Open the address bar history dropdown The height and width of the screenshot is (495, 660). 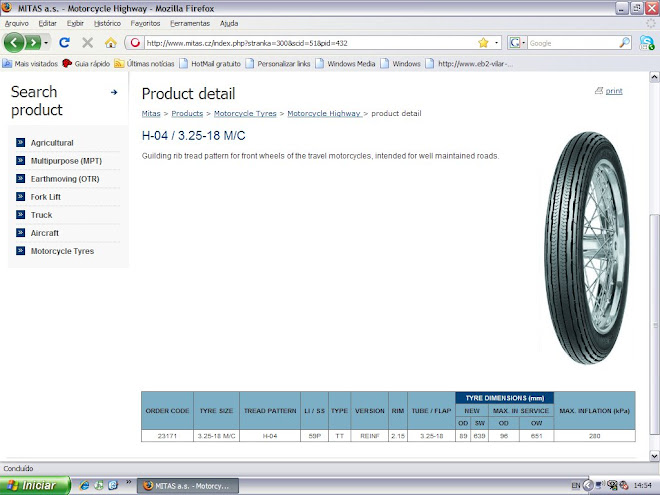click(x=496, y=43)
